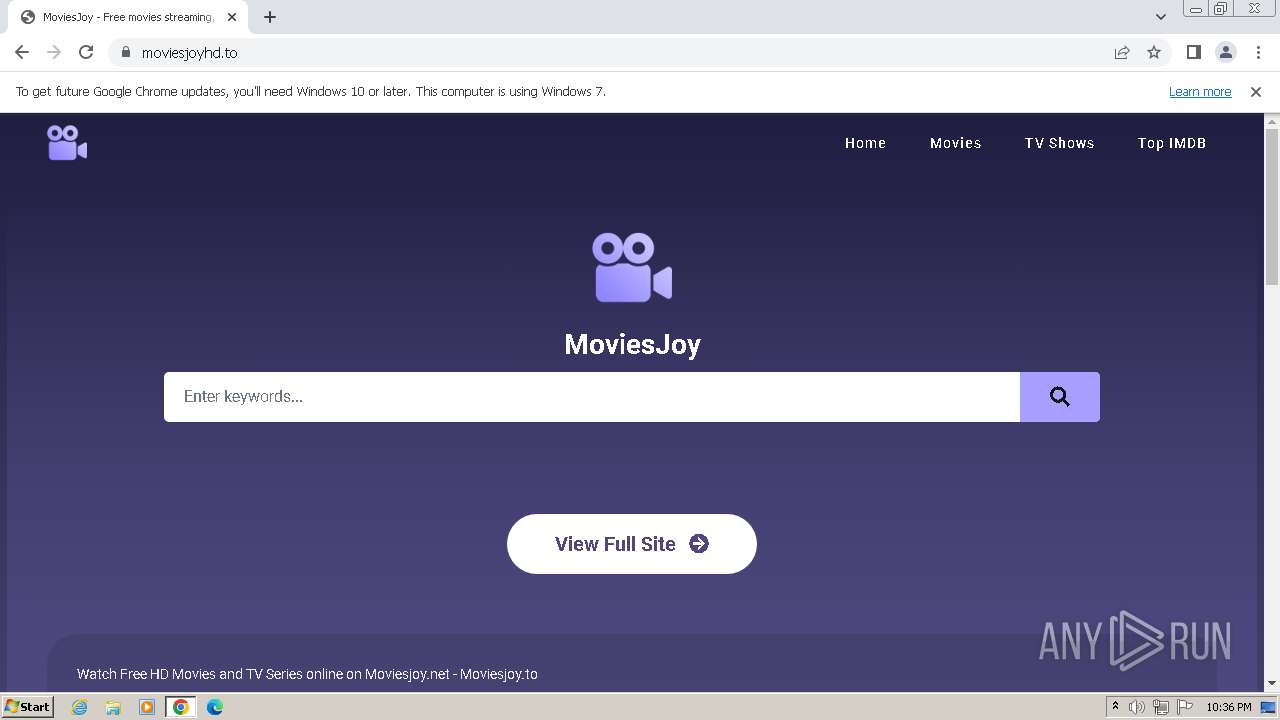Open media player from taskbar
Screen dimensions: 1280x720
pos(147,707)
